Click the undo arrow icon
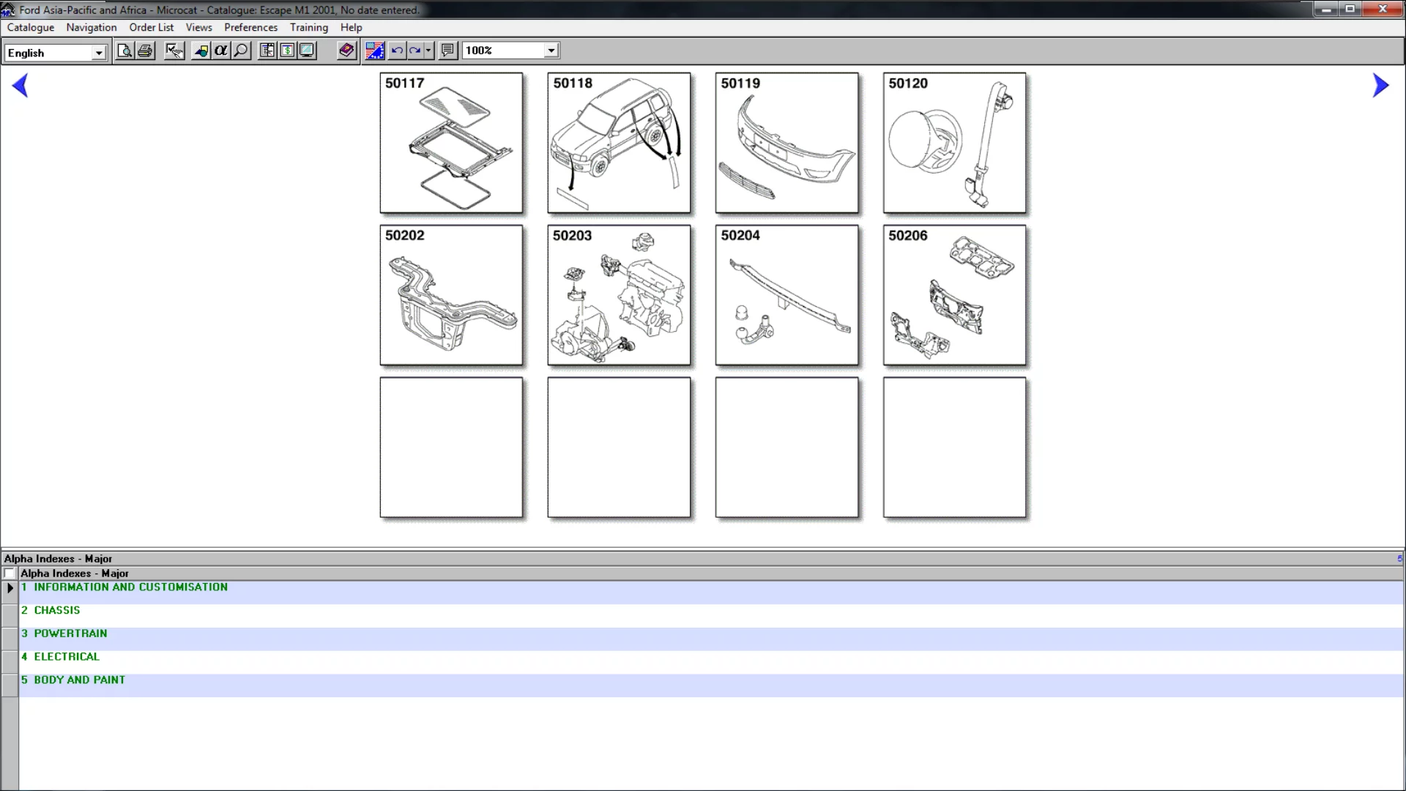 (397, 51)
